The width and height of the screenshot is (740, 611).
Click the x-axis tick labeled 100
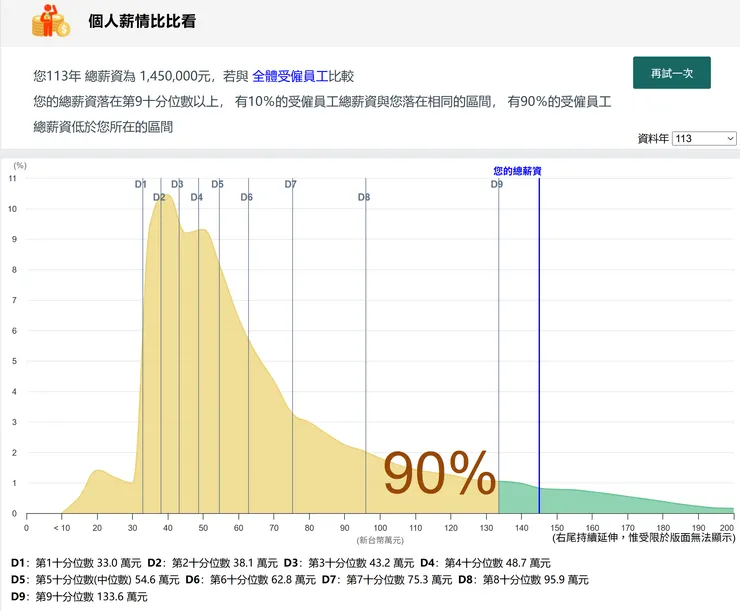(x=380, y=528)
